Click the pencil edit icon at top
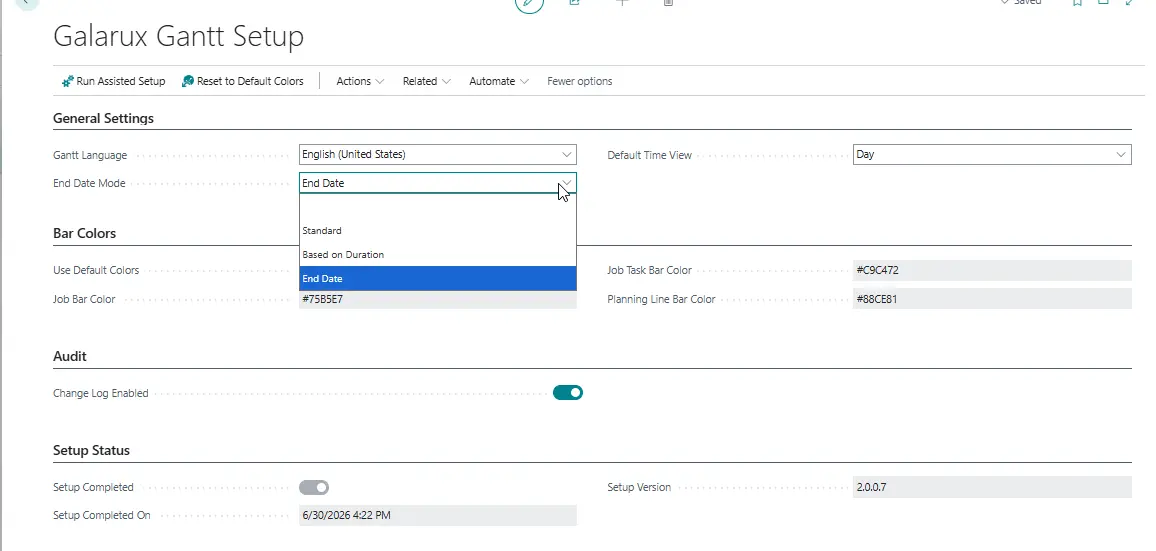The width and height of the screenshot is (1156, 551). (529, 3)
